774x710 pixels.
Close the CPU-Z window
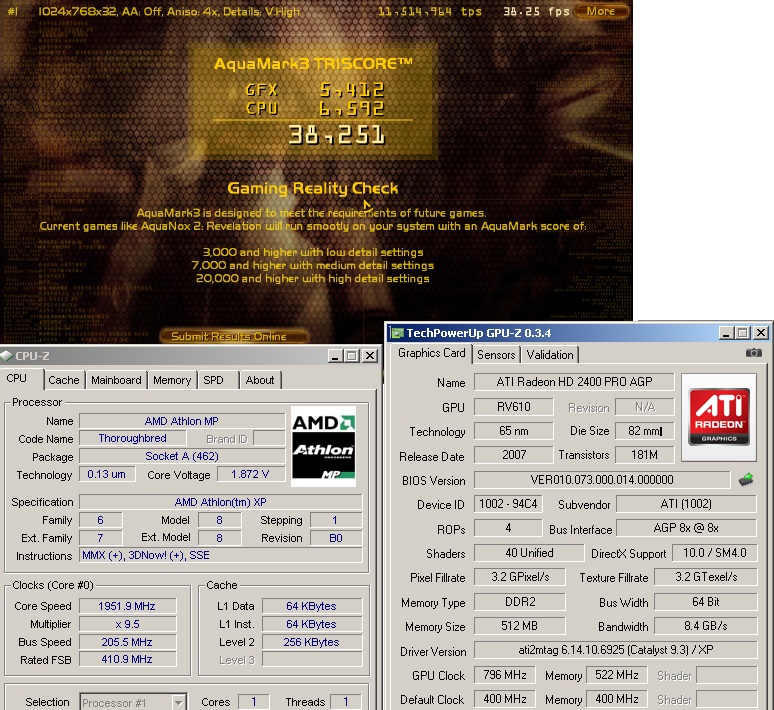point(370,355)
